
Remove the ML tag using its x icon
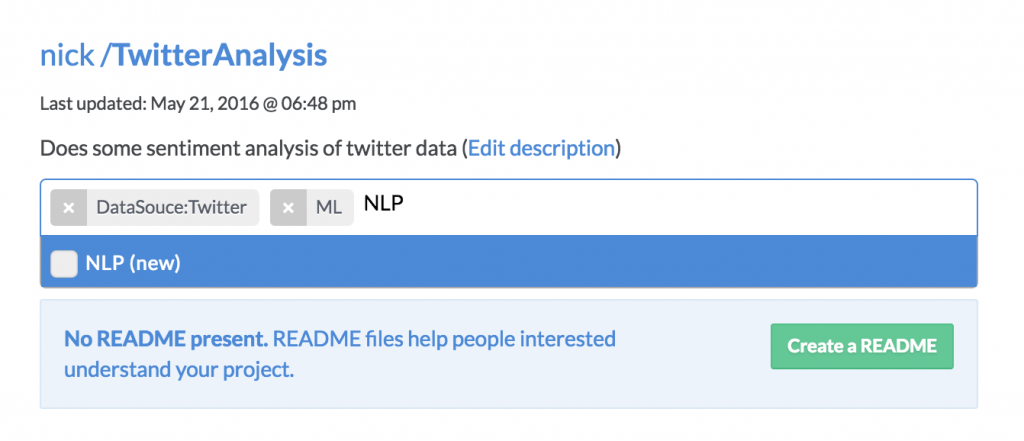point(288,208)
